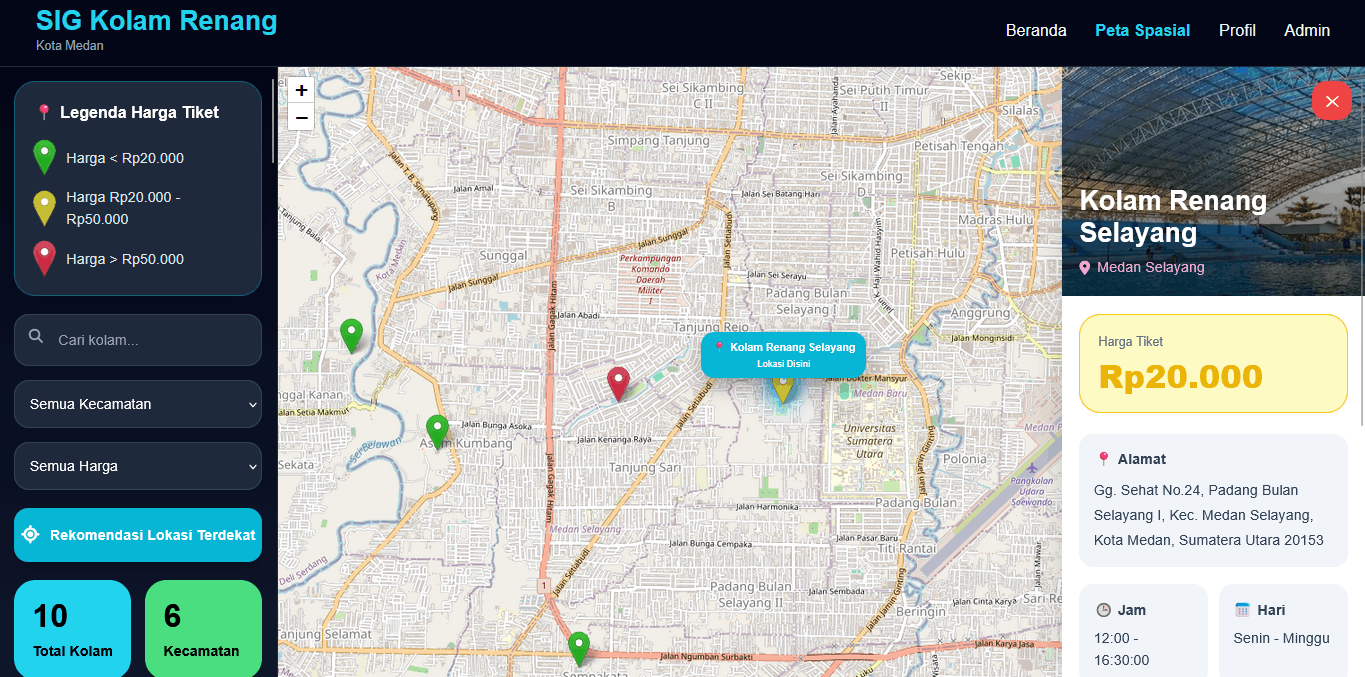Image resolution: width=1365 pixels, height=677 pixels.
Task: Close the Kolam Renang Selayang detail panel
Action: click(1331, 101)
